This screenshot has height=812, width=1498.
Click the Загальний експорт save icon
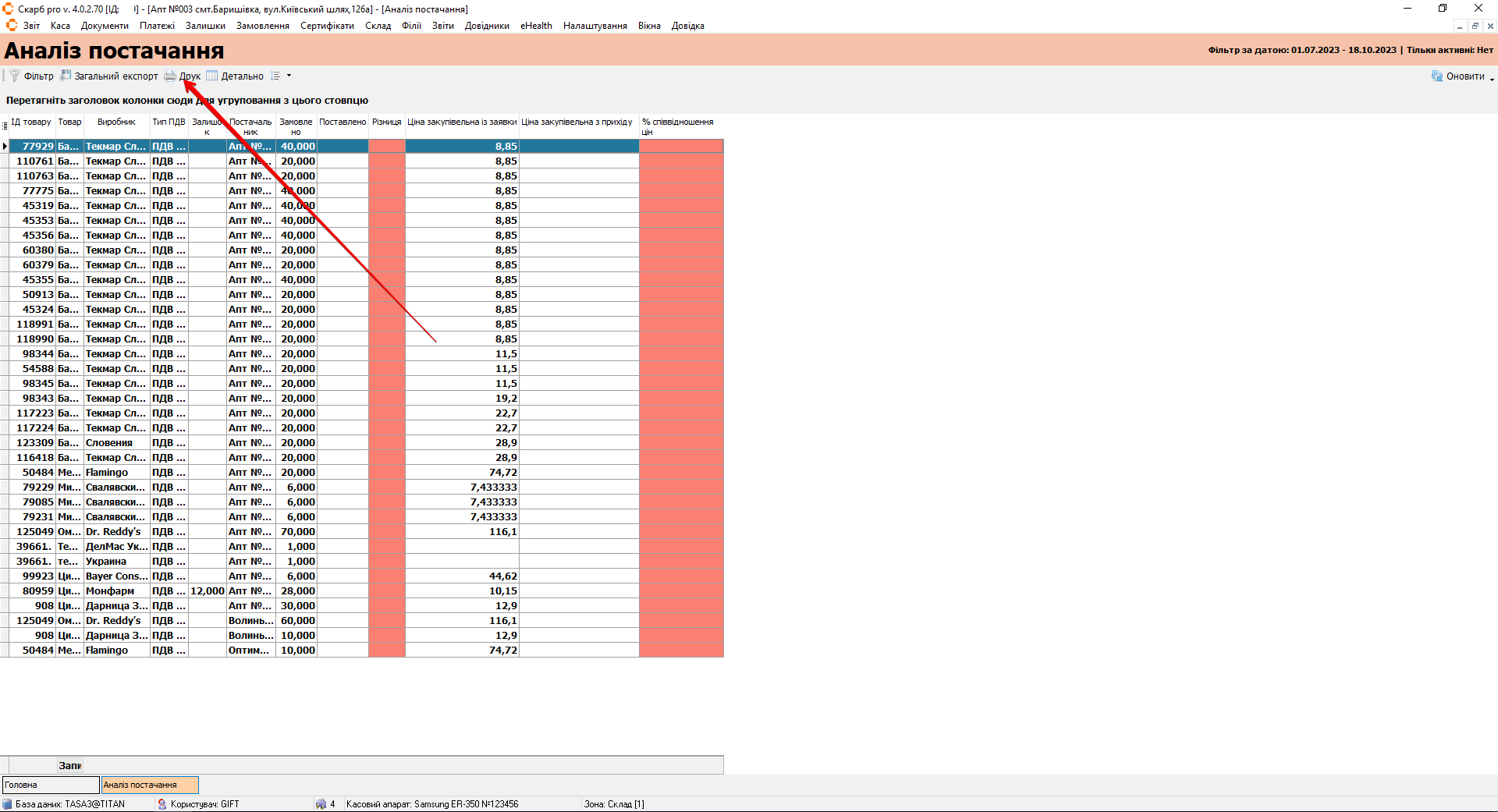click(66, 76)
